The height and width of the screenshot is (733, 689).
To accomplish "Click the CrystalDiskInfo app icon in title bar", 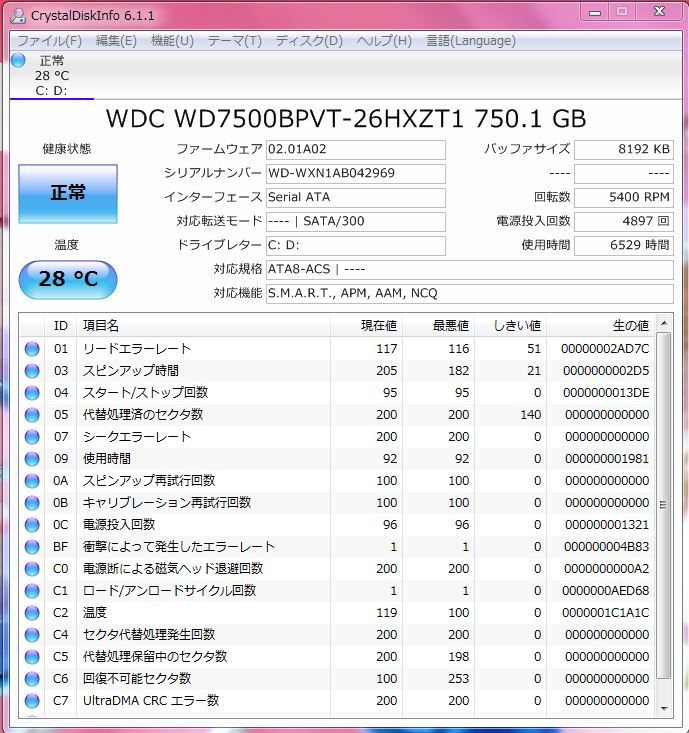I will [18, 15].
